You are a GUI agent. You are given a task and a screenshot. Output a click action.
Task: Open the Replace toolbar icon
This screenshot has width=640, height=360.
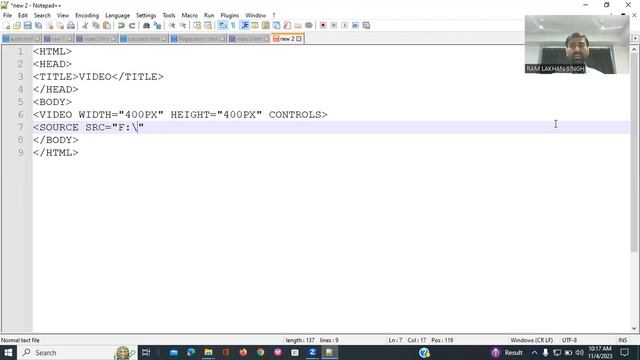157,25
